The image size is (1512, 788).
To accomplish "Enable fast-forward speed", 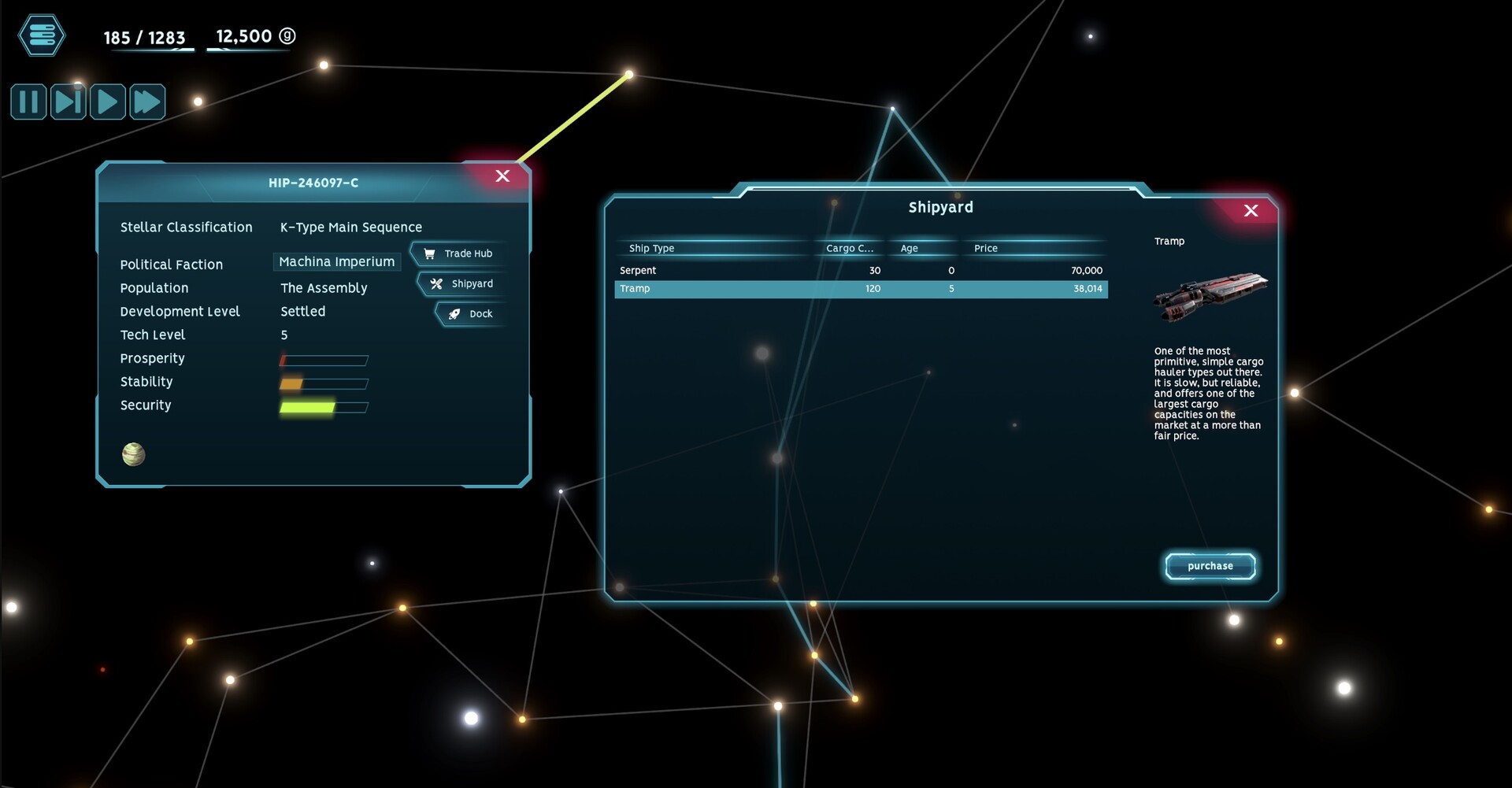I will point(147,102).
